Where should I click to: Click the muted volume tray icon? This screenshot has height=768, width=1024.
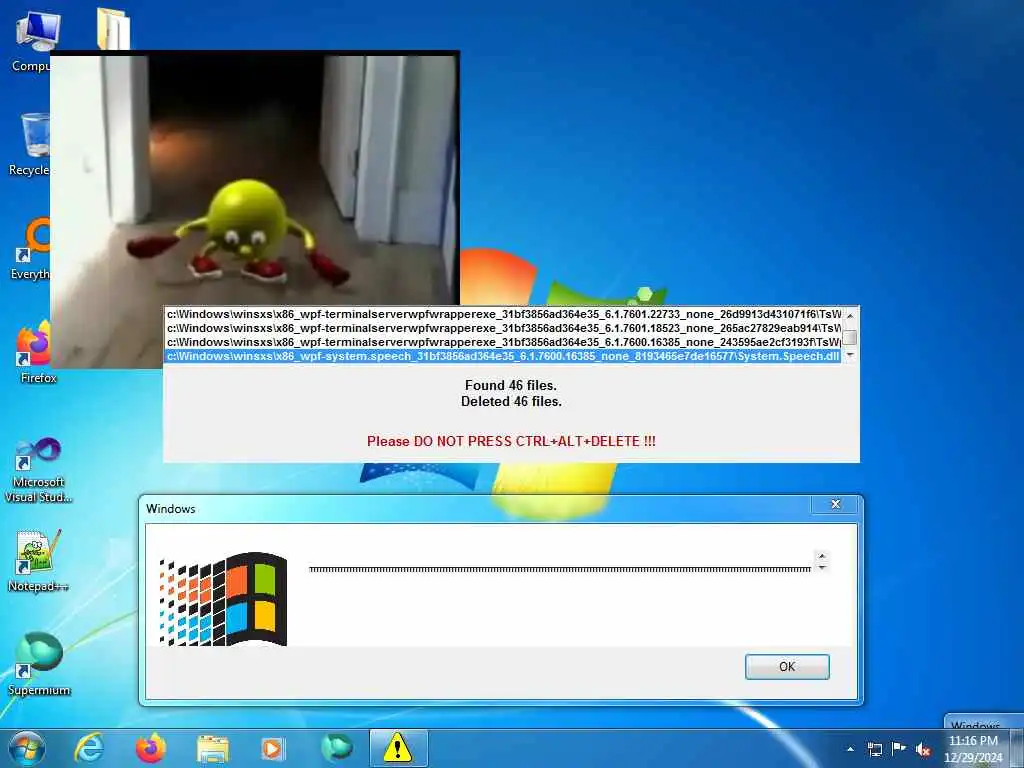pyautogui.click(x=923, y=749)
